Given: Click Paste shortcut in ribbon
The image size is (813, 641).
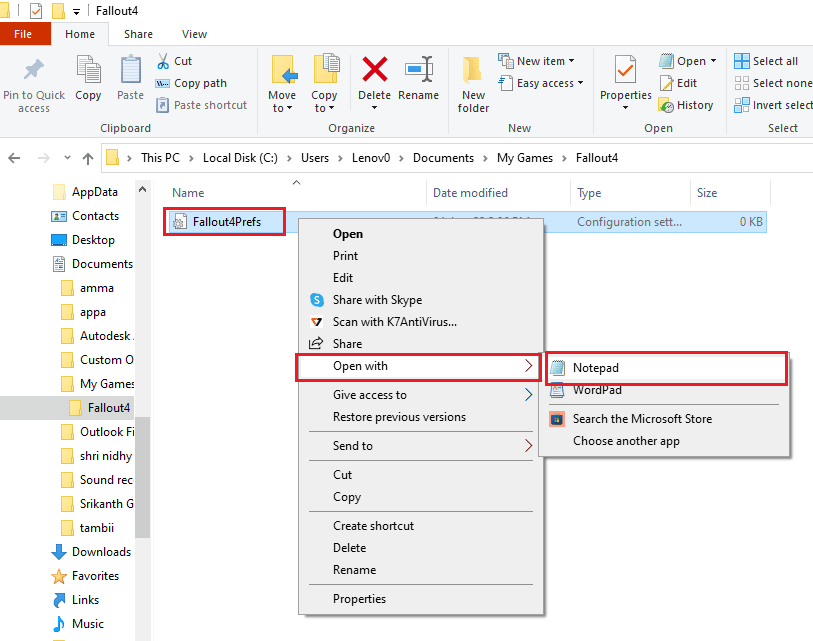Looking at the screenshot, I should 202,105.
